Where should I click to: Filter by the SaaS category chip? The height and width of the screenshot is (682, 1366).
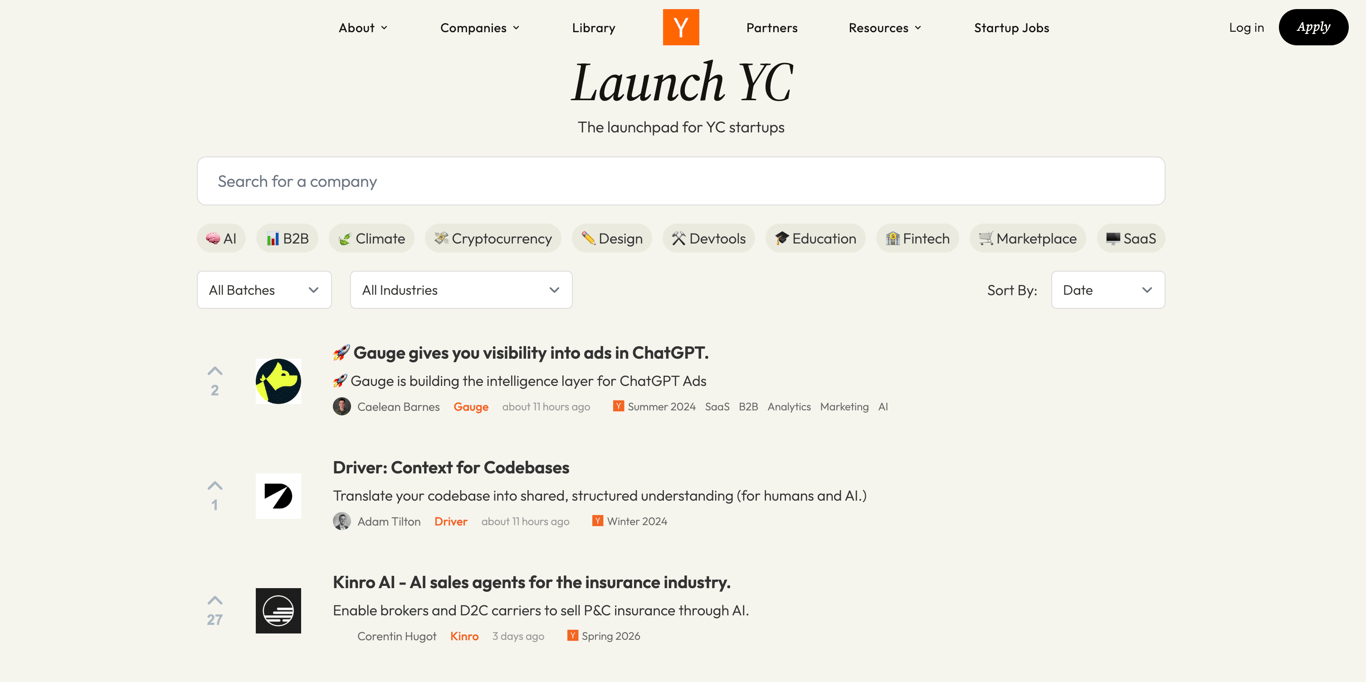click(1131, 238)
